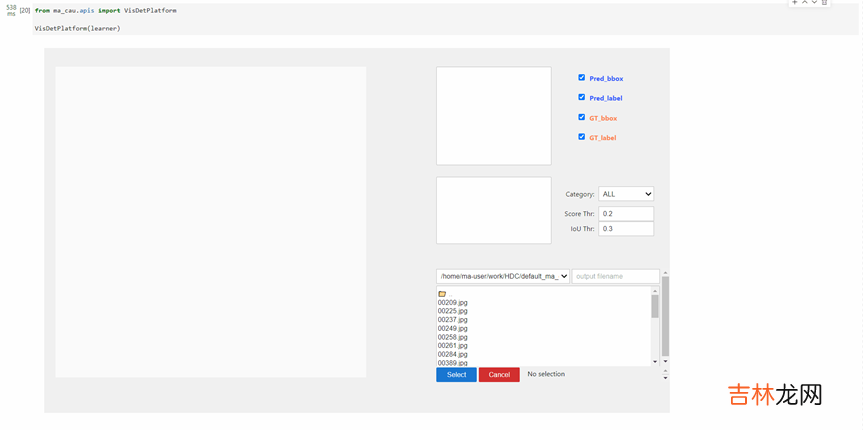Click the Score Thr input field
The width and height of the screenshot is (863, 430).
coord(626,214)
